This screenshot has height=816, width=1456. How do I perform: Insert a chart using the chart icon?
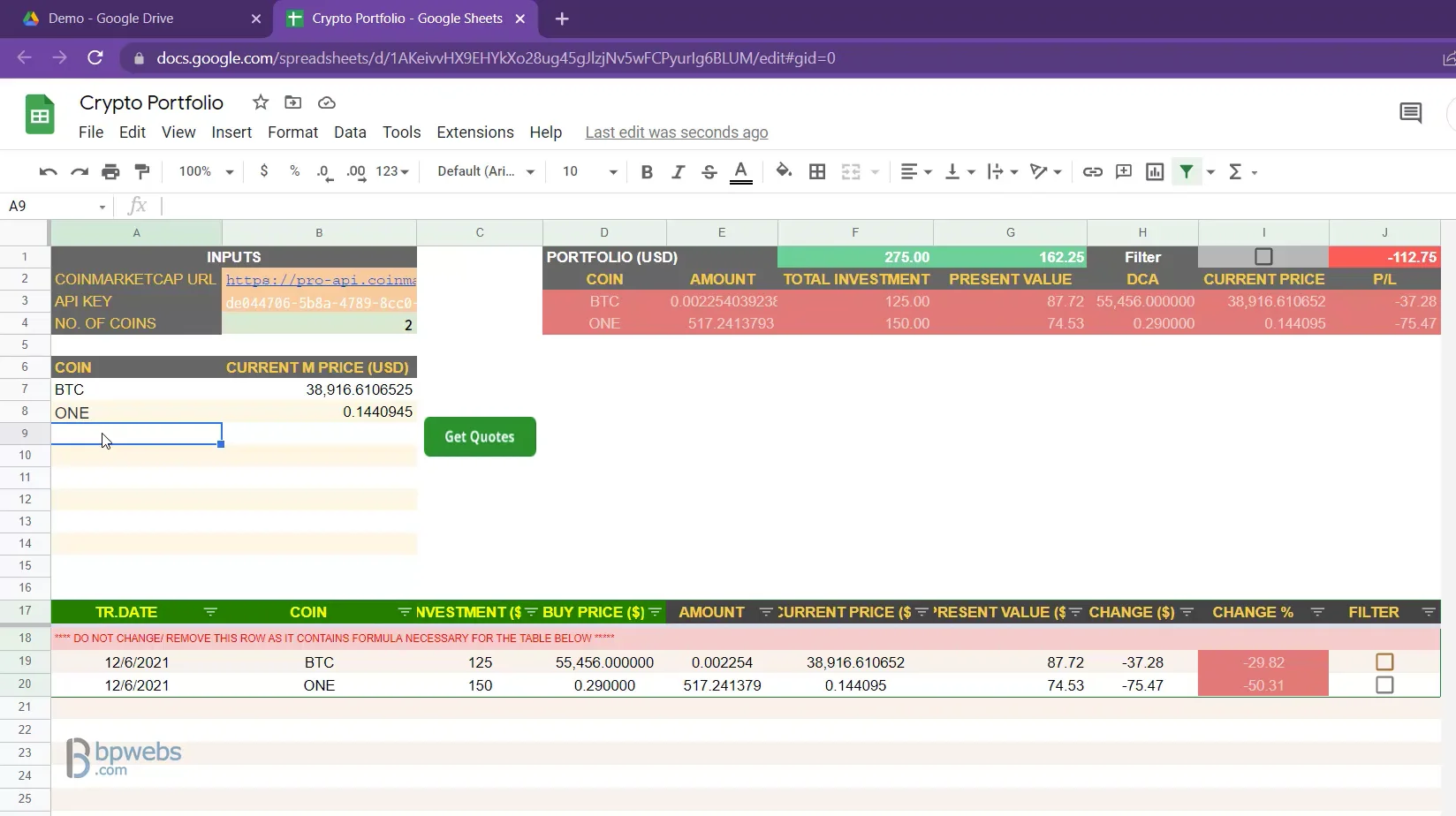1155,171
